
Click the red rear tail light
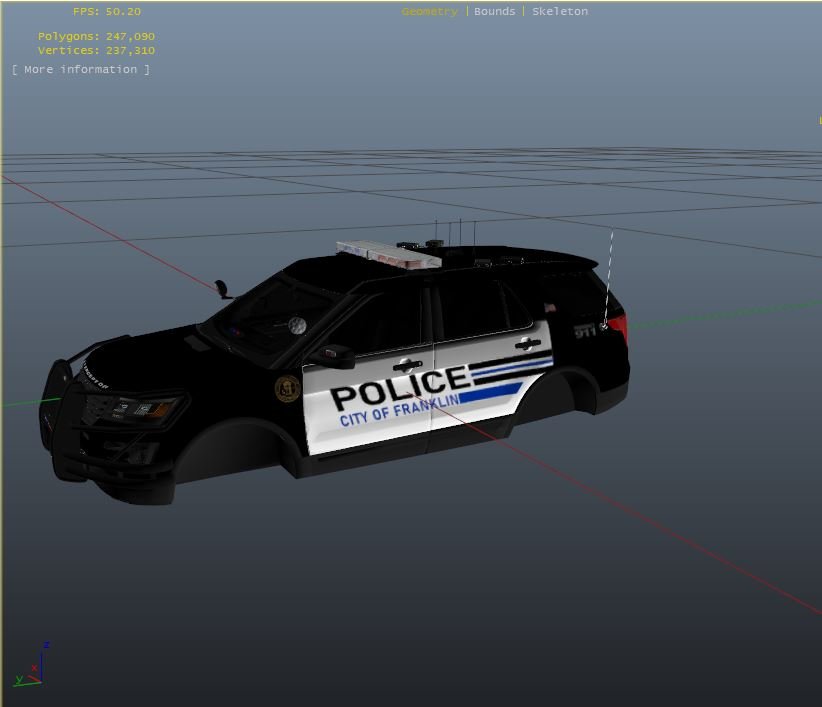[x=617, y=325]
